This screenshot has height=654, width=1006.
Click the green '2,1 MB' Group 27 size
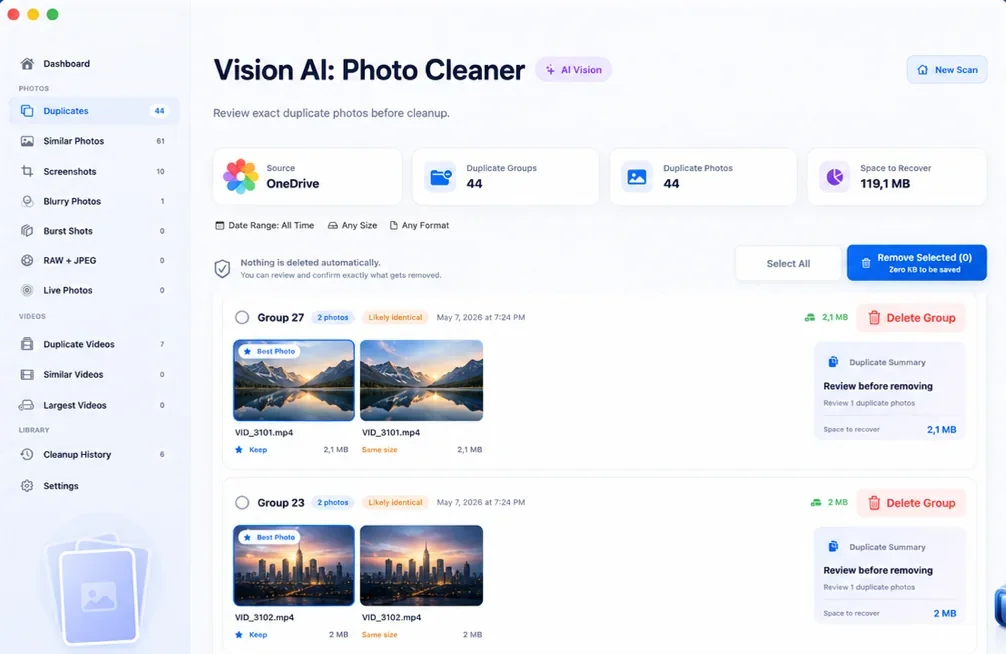[x=835, y=317]
